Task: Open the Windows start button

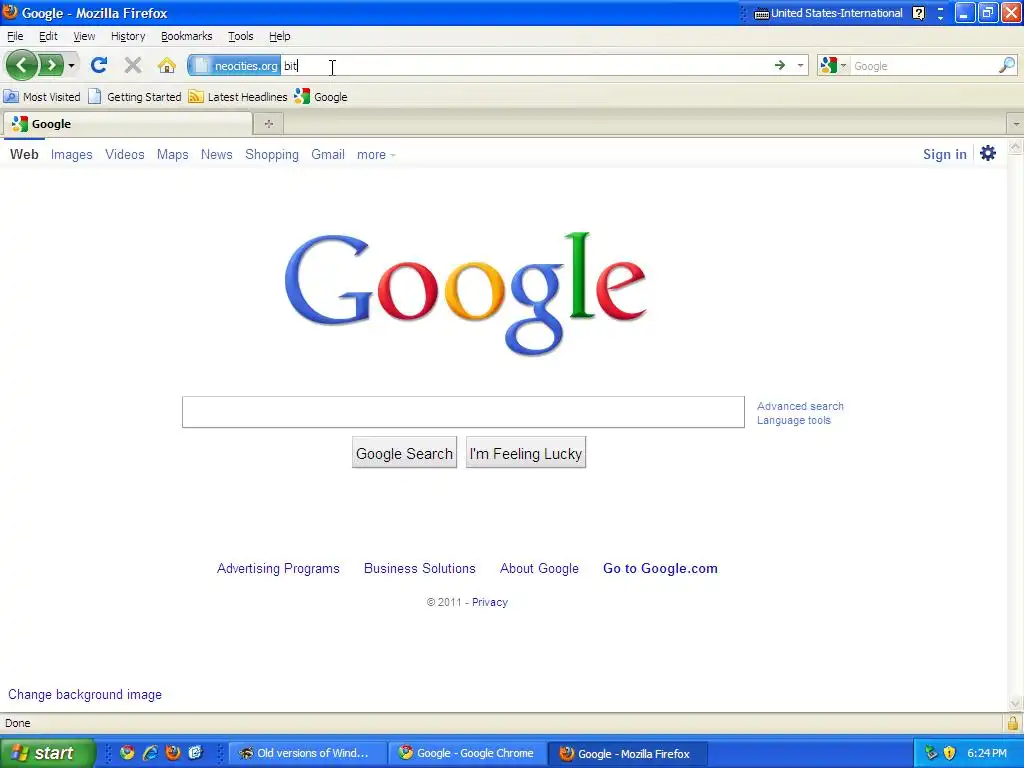Action: (47, 753)
